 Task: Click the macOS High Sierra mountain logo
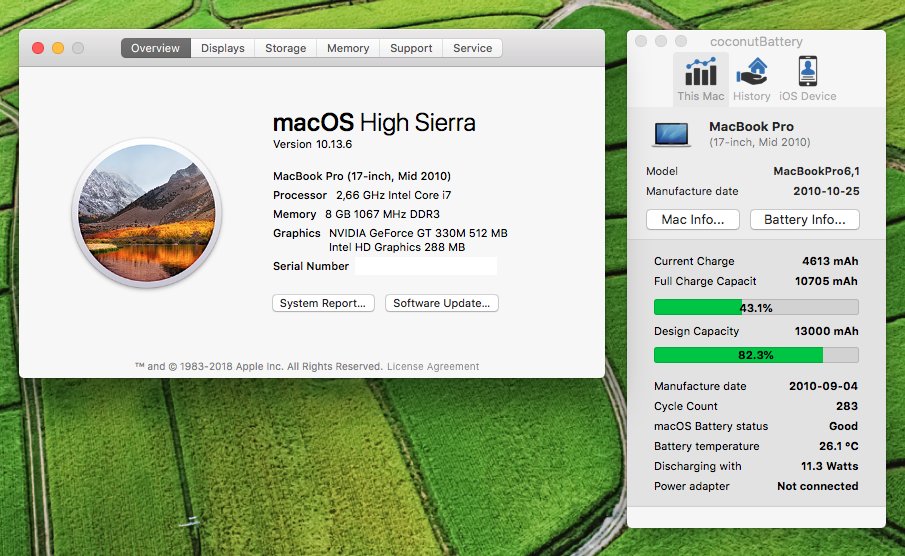(147, 212)
